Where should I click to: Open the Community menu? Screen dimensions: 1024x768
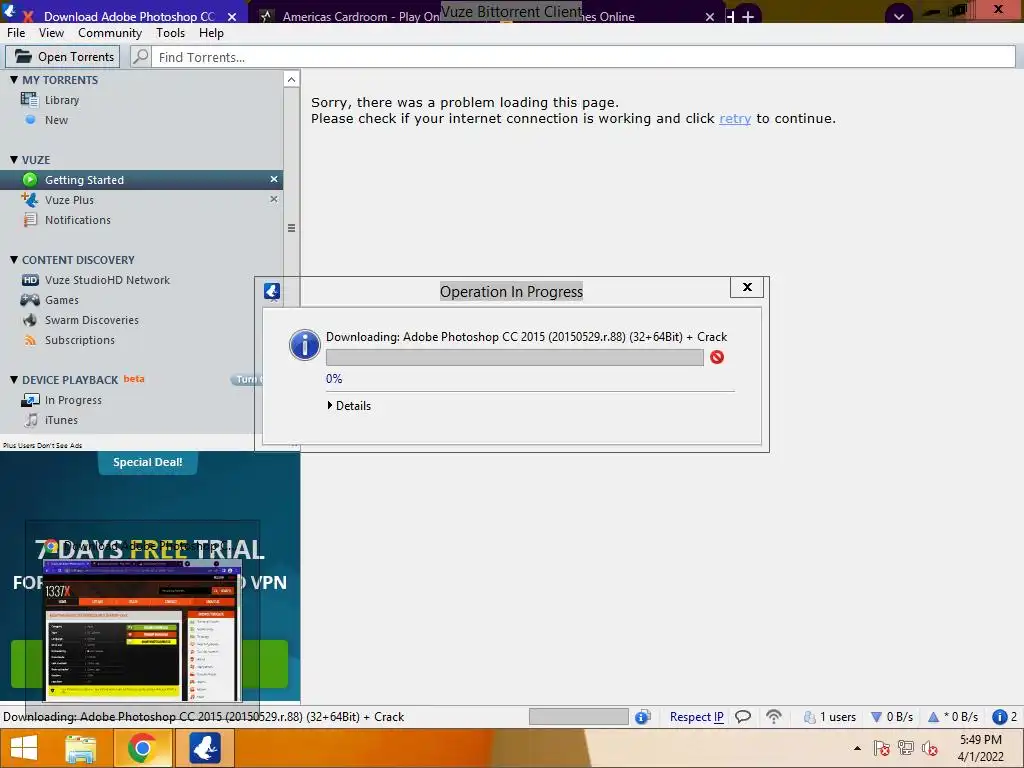pyautogui.click(x=110, y=33)
